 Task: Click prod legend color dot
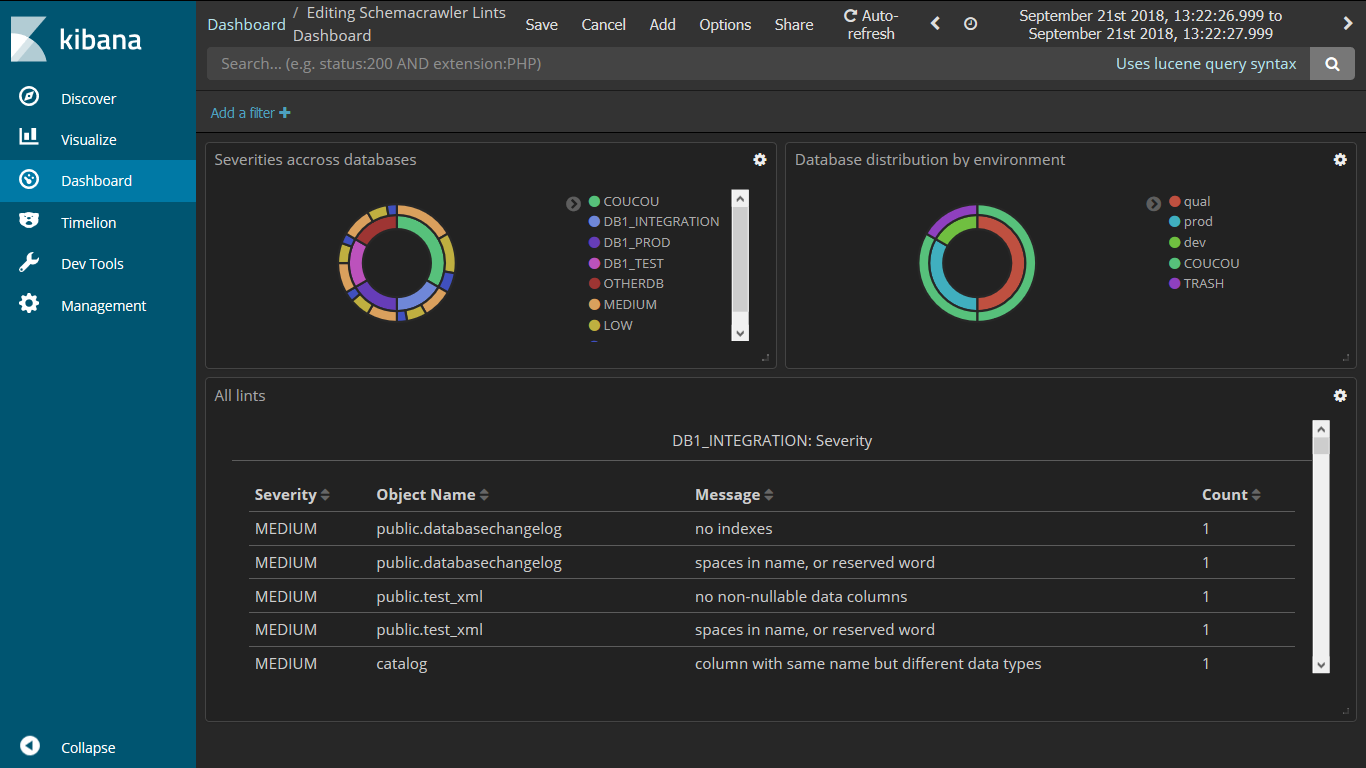[x=1174, y=222]
